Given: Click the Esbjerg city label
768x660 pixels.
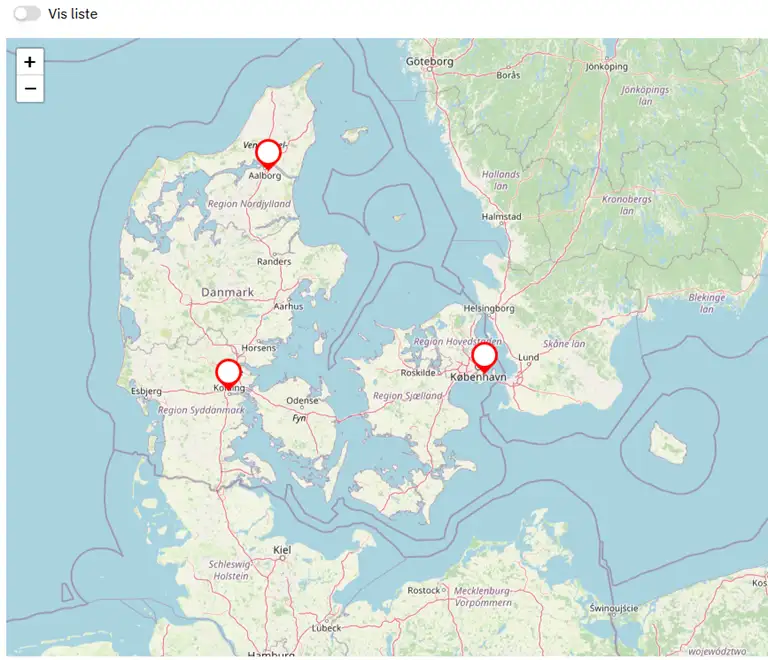Looking at the screenshot, I should 146,390.
